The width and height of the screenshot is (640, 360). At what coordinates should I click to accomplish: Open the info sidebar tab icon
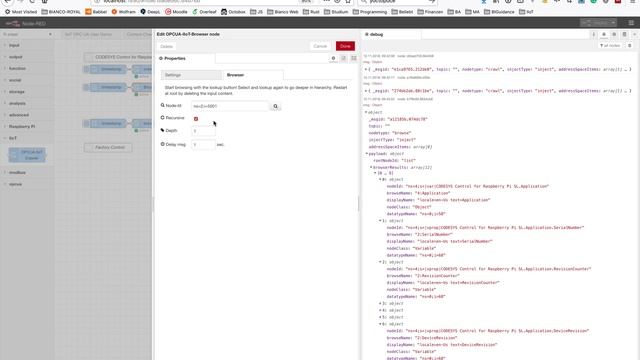593,35
